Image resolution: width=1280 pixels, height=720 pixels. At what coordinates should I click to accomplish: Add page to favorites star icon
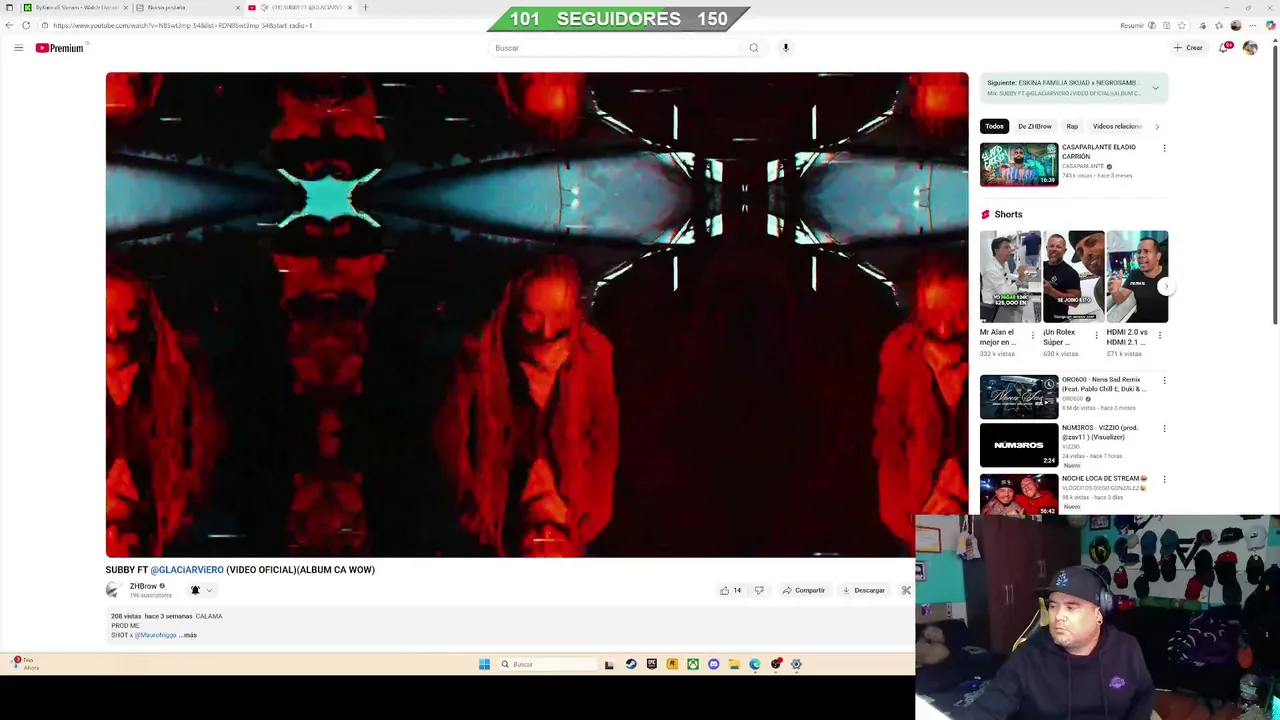click(x=1181, y=25)
